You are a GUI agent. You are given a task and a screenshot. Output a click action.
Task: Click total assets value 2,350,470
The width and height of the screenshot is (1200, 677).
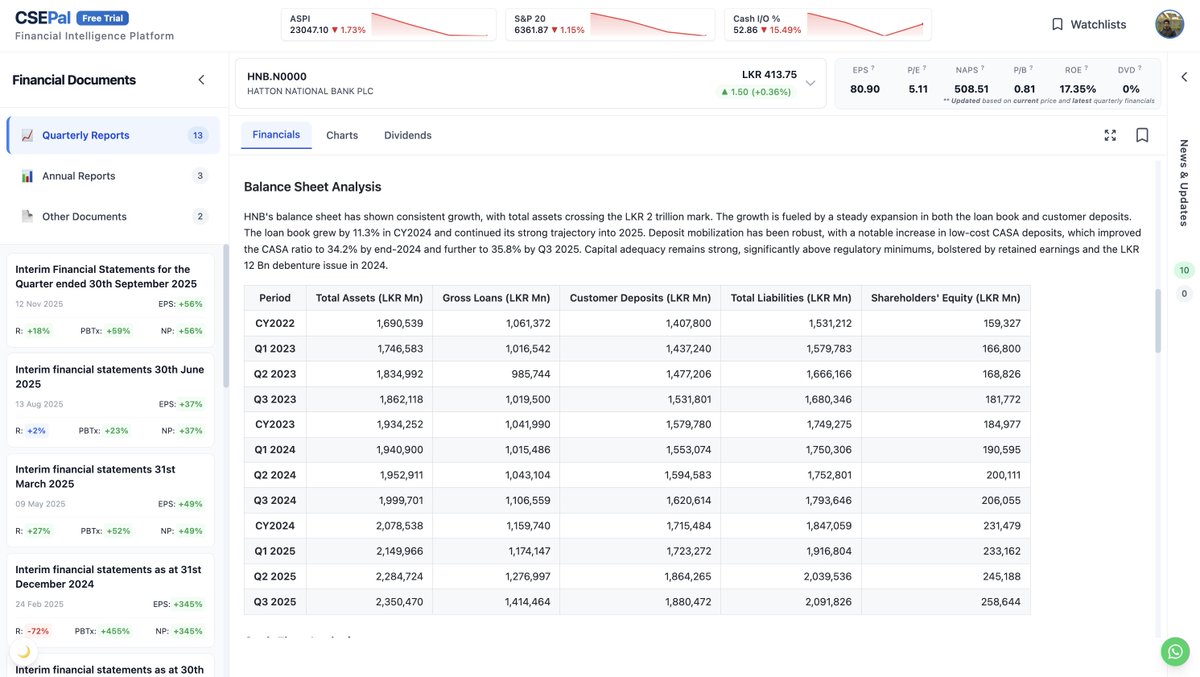tap(399, 602)
